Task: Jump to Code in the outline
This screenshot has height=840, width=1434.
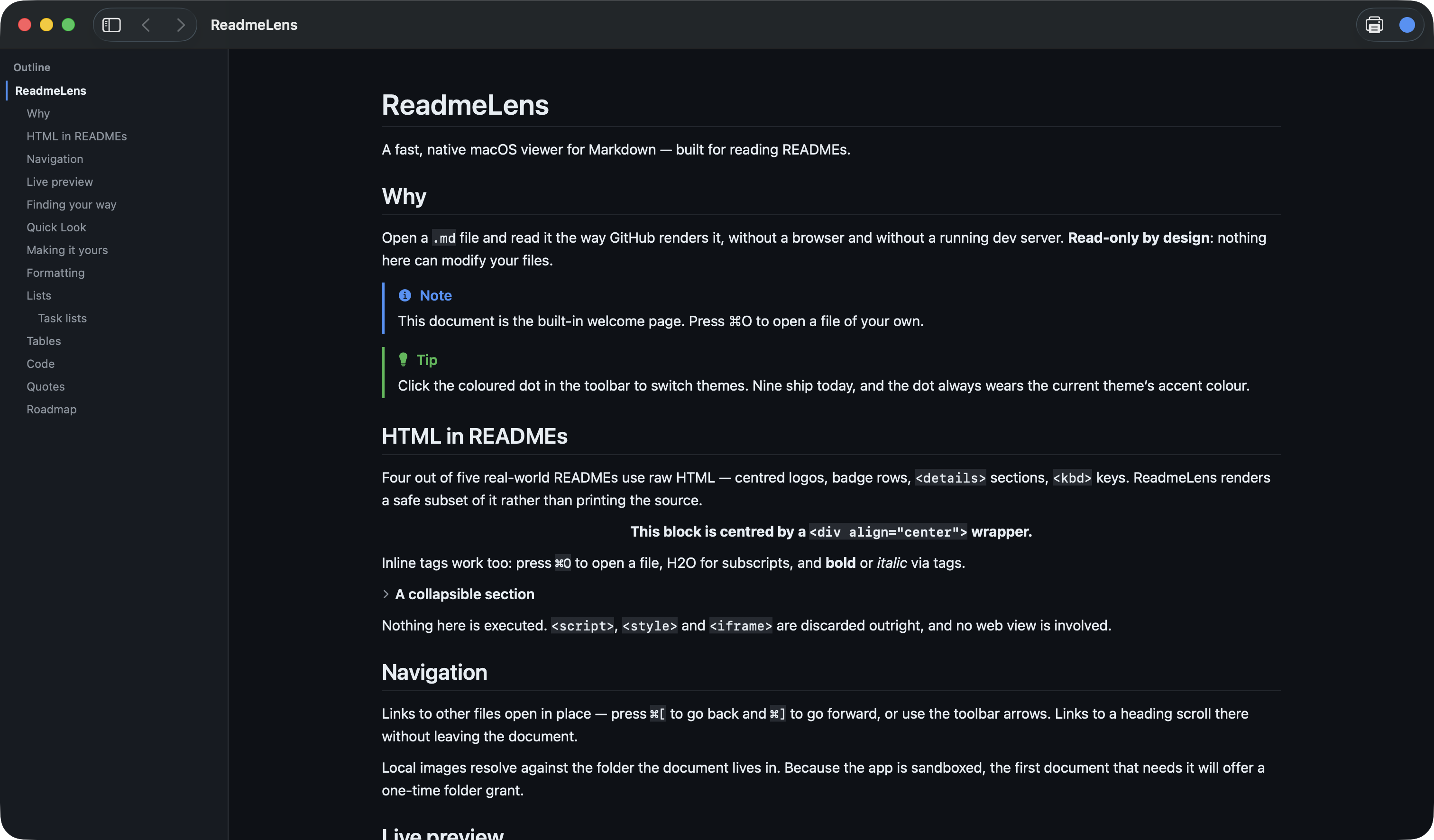Action: (x=40, y=364)
